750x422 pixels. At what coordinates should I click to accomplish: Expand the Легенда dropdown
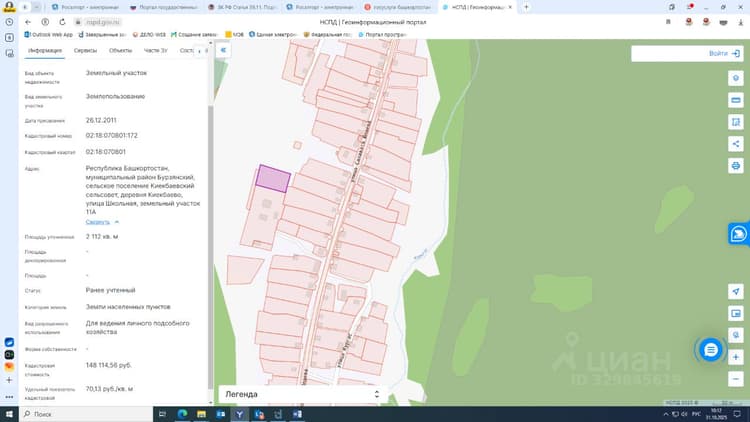click(x=302, y=394)
